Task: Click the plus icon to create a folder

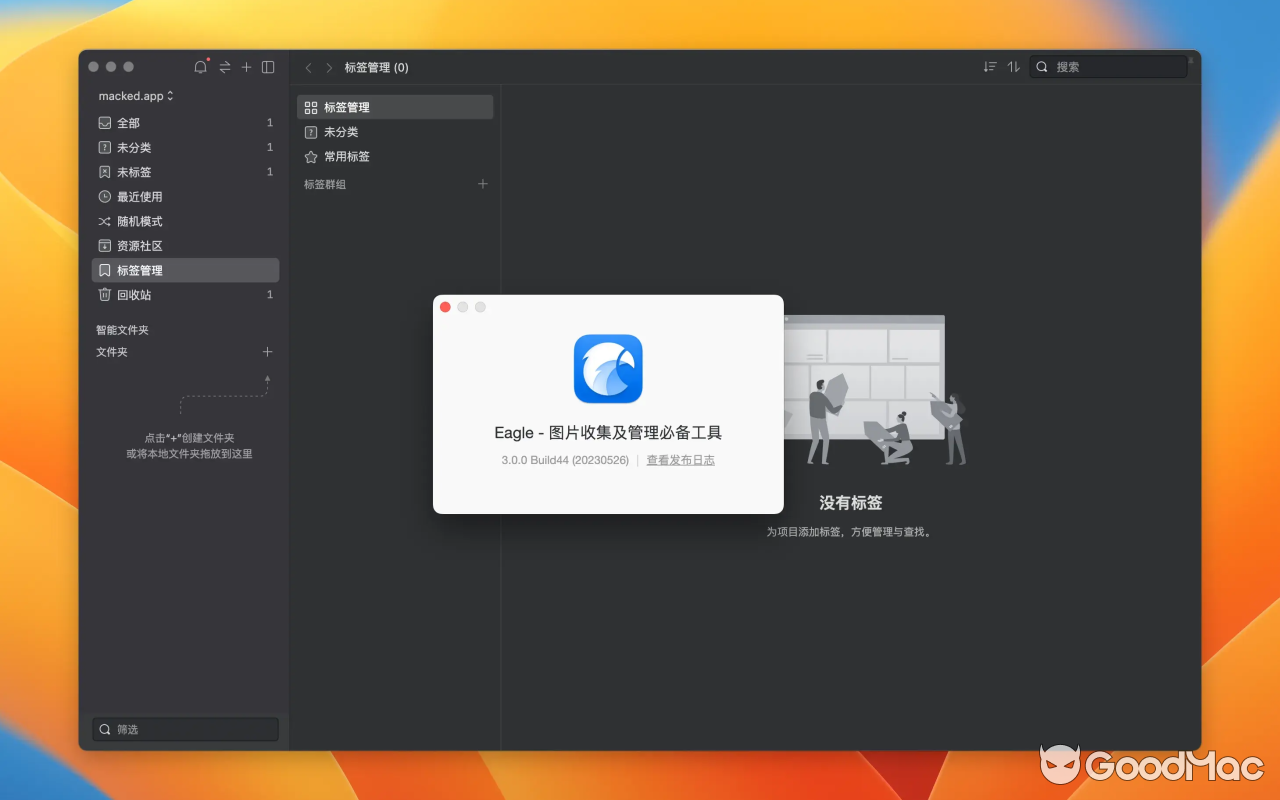Action: [267, 352]
